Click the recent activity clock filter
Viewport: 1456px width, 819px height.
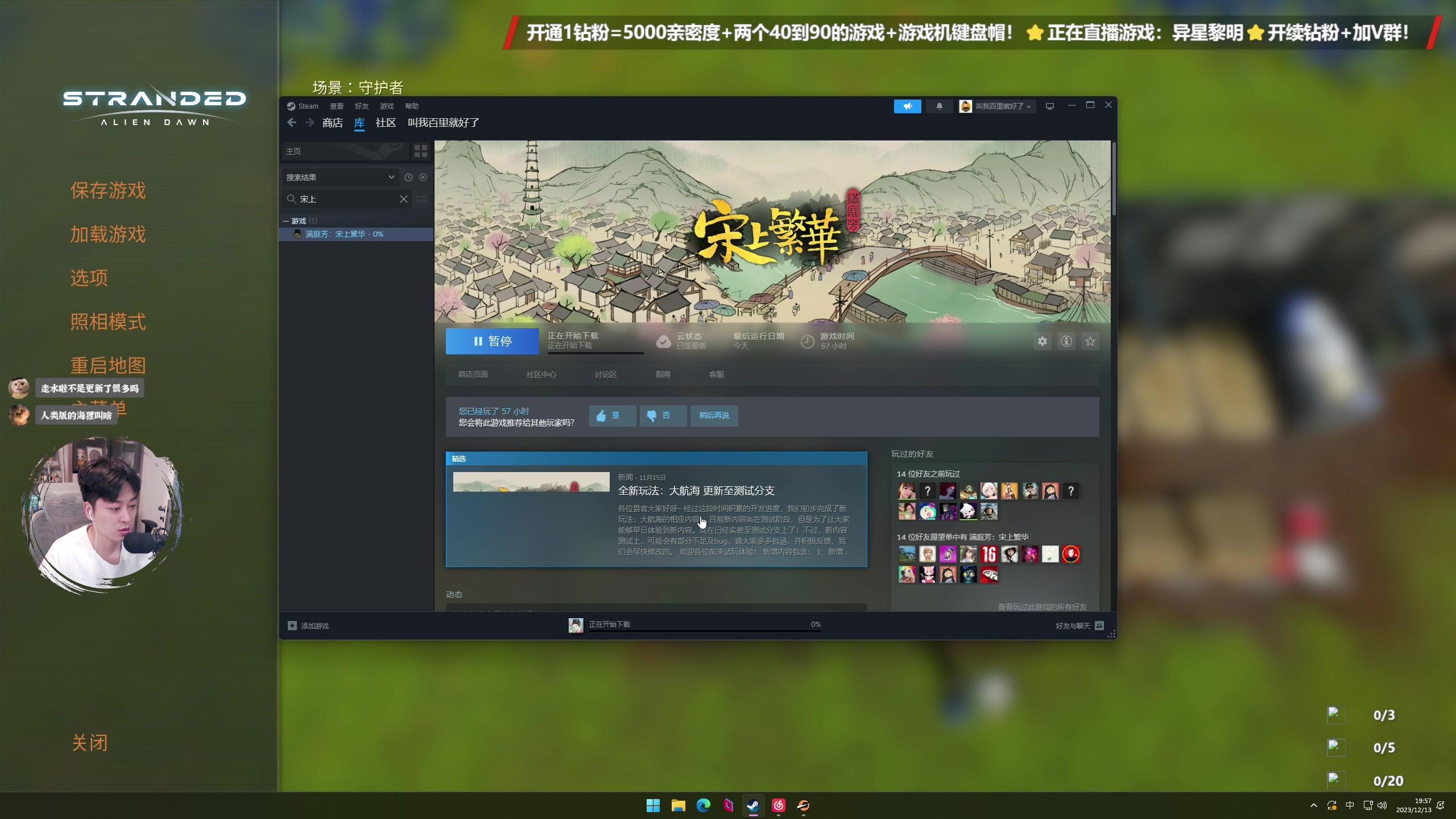click(x=408, y=177)
